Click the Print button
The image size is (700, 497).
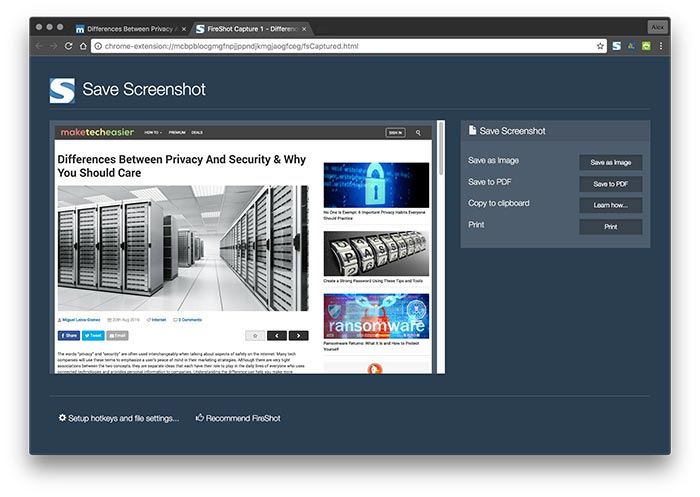(x=610, y=227)
